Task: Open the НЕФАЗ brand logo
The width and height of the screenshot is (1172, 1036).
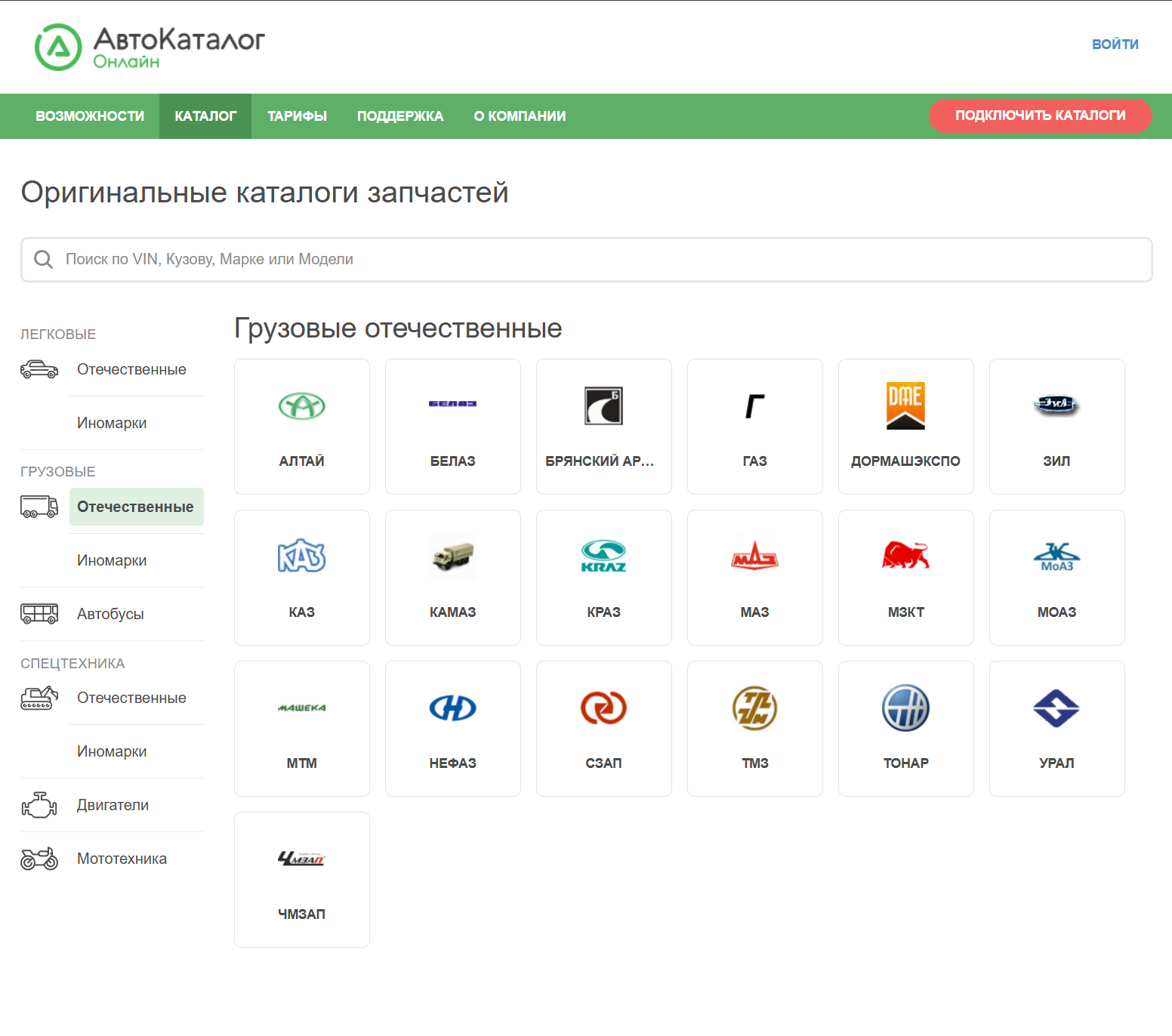Action: coord(453,708)
